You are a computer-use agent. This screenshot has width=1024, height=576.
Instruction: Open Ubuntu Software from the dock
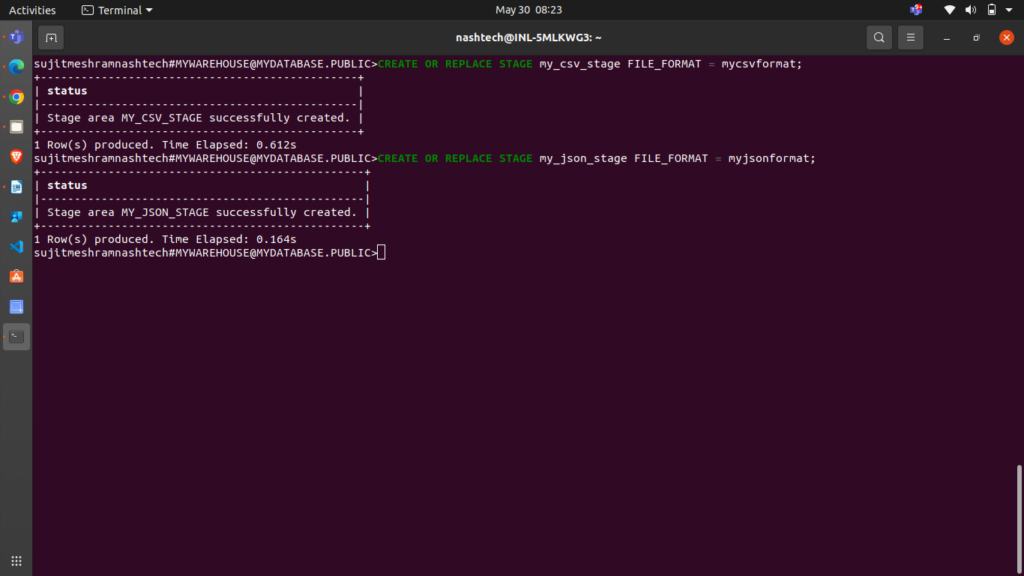[16, 276]
